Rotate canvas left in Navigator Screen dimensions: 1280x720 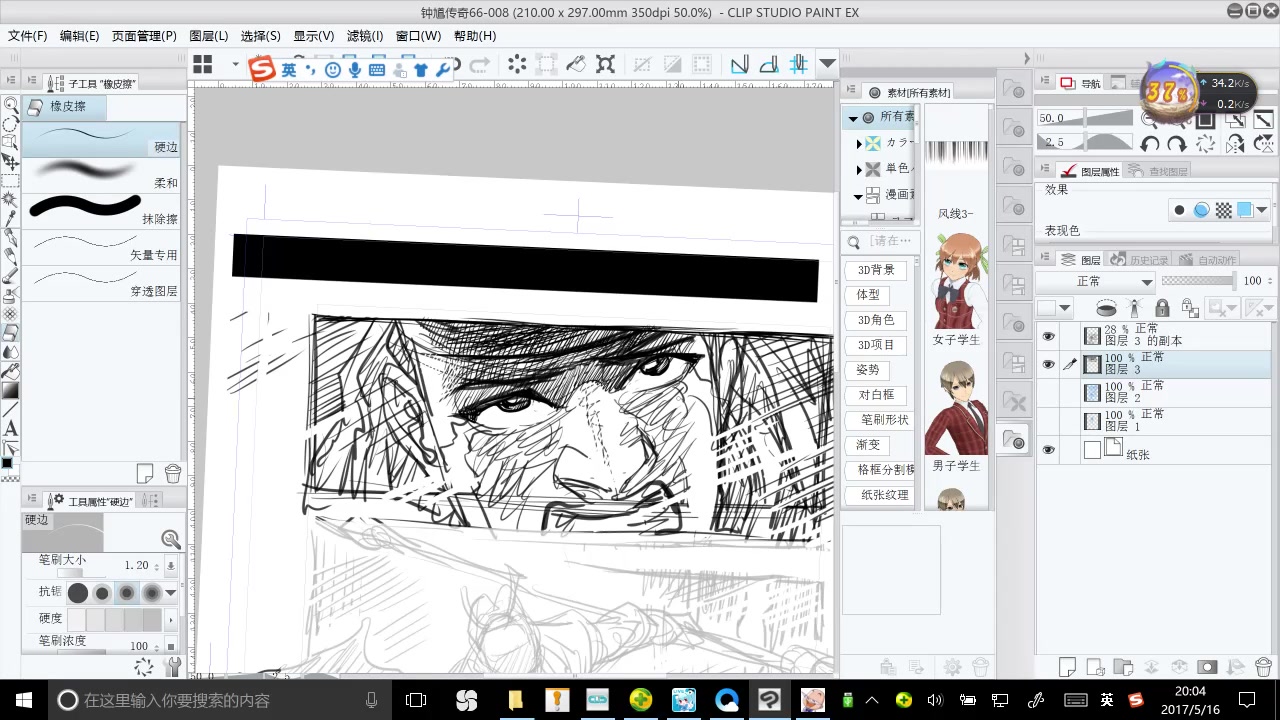[x=1149, y=144]
